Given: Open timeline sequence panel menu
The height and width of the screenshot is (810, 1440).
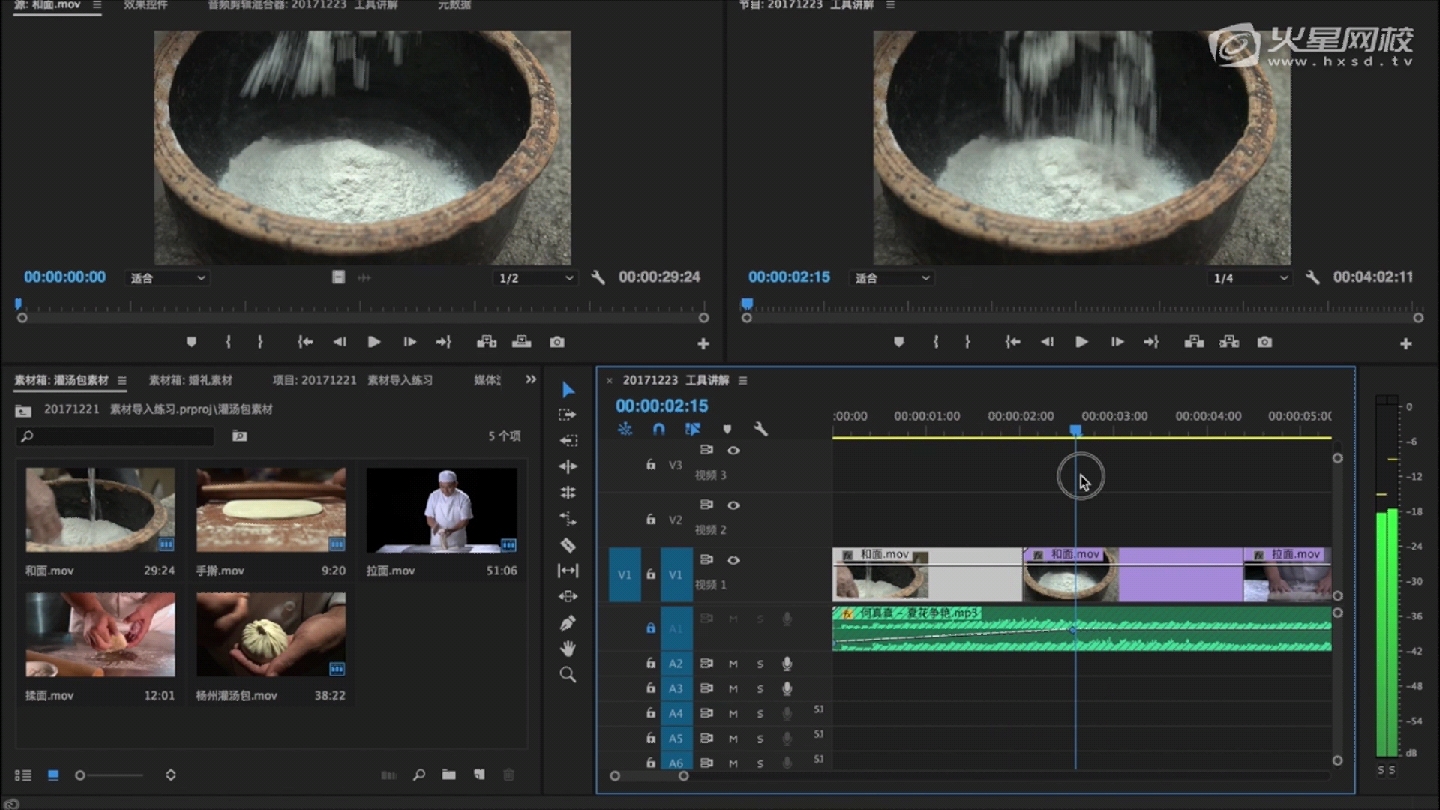Looking at the screenshot, I should pos(743,380).
